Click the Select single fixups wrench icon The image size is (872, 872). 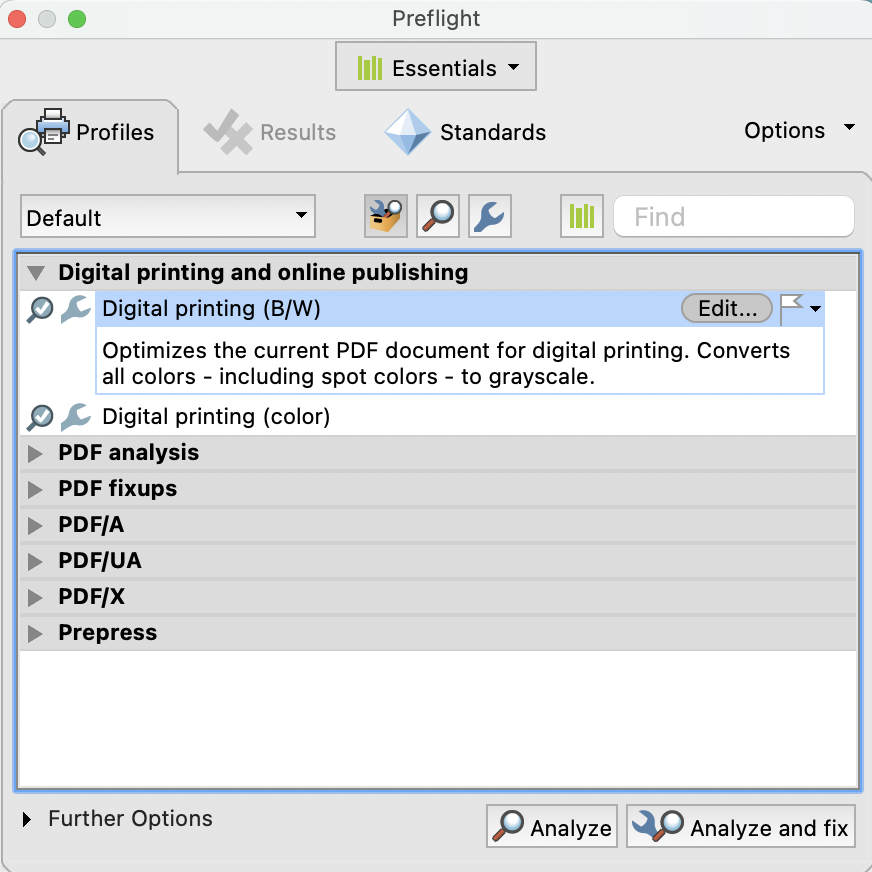coord(490,216)
